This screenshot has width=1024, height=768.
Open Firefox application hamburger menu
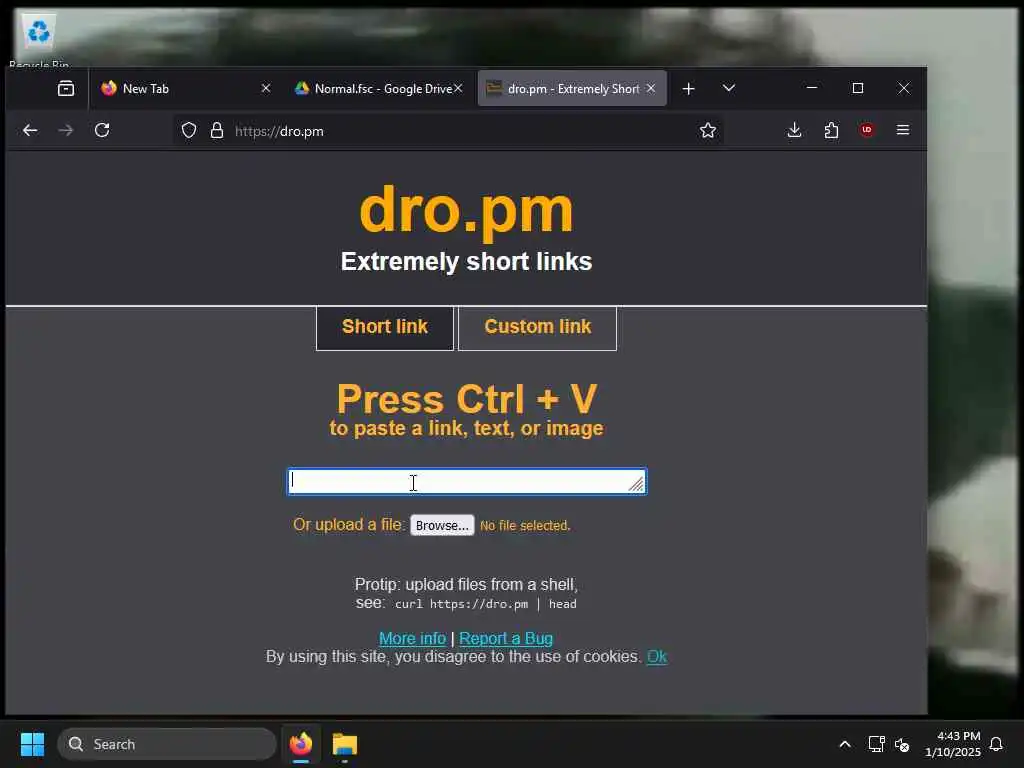pos(903,130)
